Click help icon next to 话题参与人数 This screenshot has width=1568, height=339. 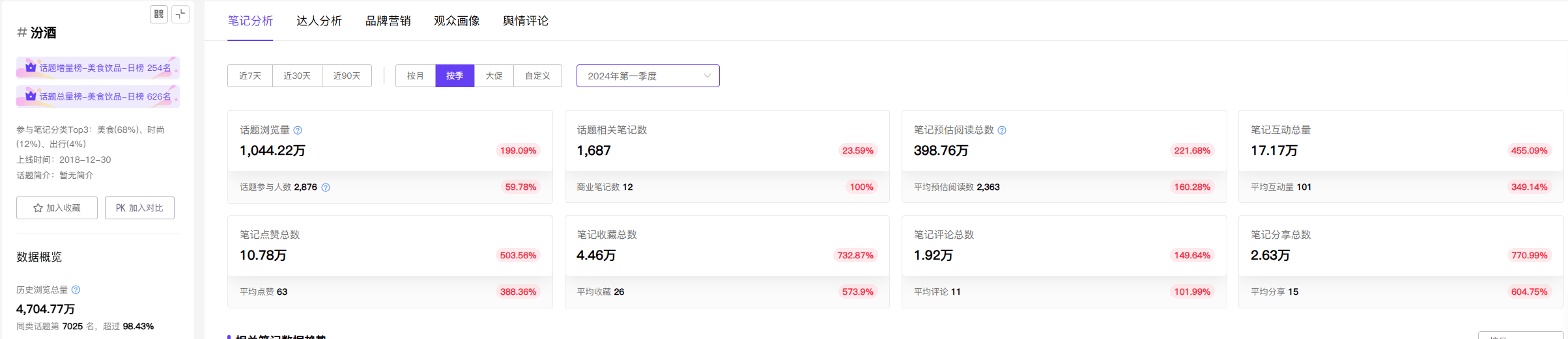pos(326,187)
